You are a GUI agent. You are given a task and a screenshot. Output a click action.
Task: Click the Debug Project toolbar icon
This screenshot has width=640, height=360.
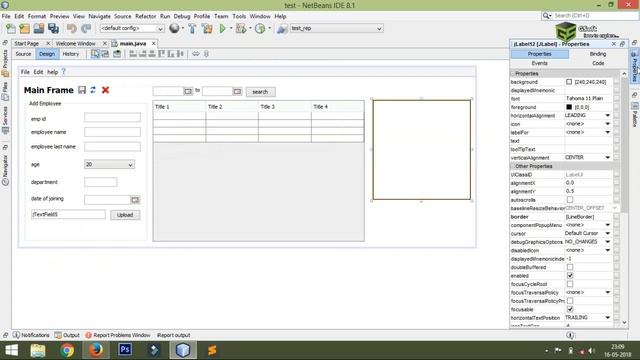241,29
